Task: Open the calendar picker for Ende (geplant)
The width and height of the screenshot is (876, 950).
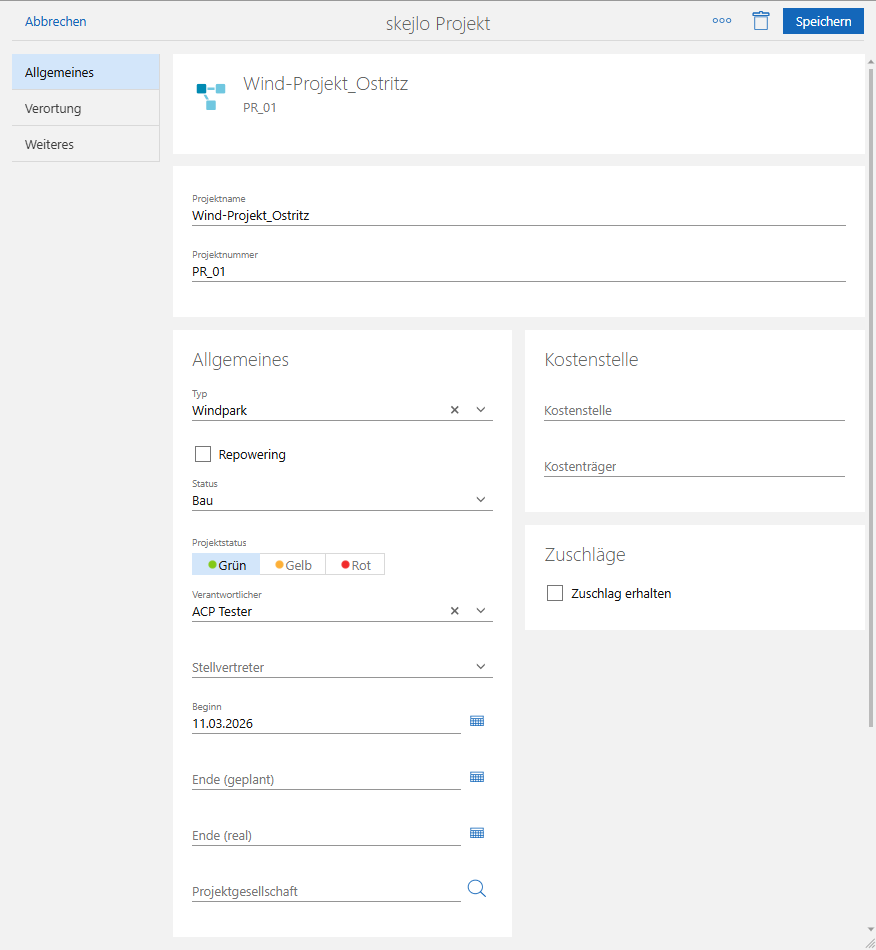Action: (x=477, y=777)
